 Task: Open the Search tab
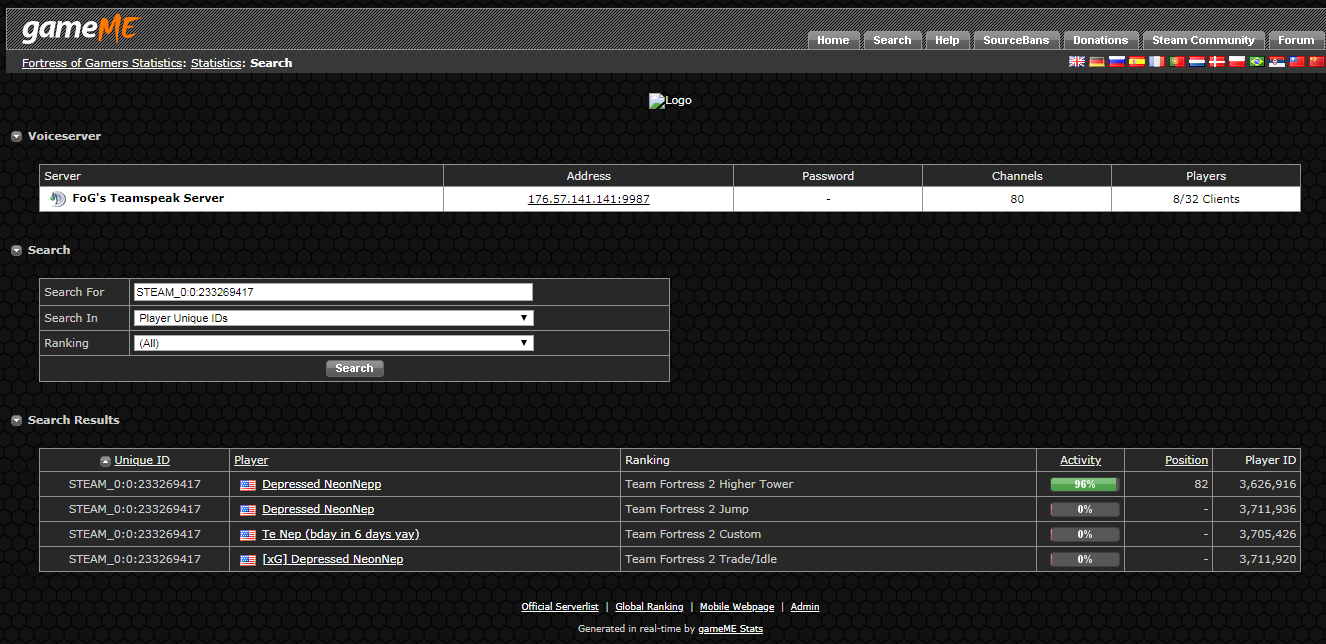point(892,40)
